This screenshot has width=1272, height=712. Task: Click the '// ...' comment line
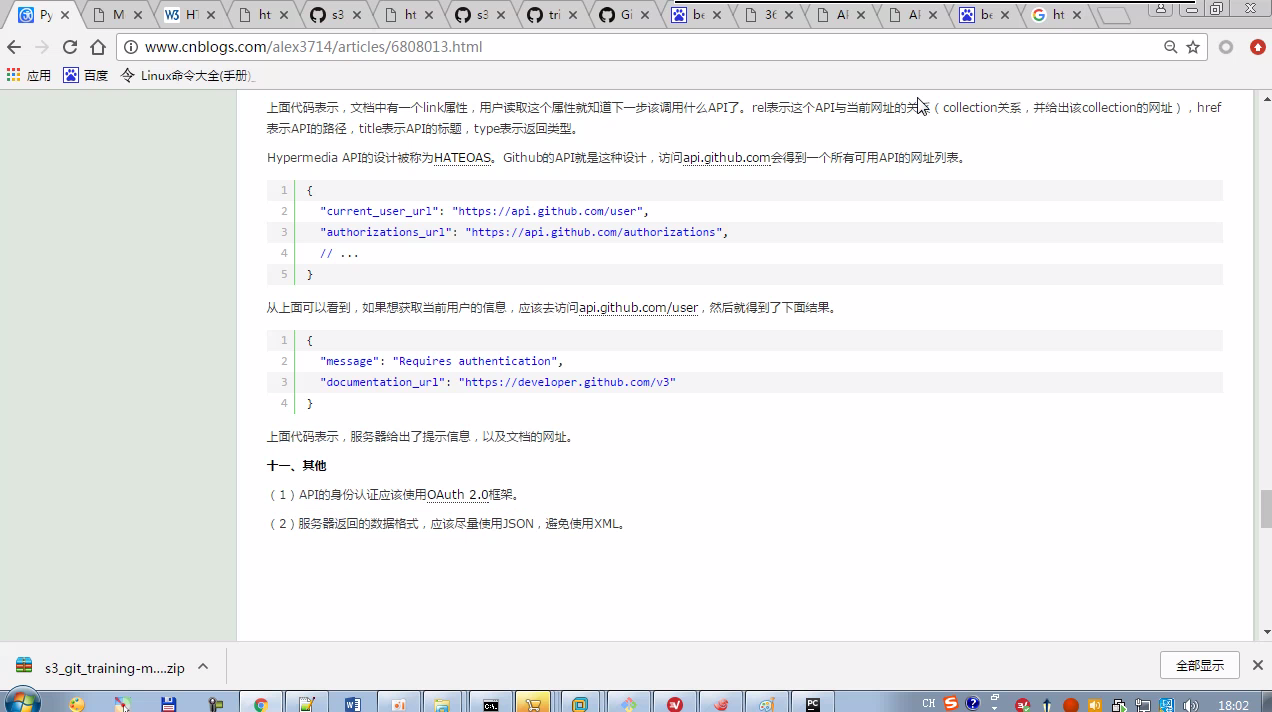pos(339,253)
